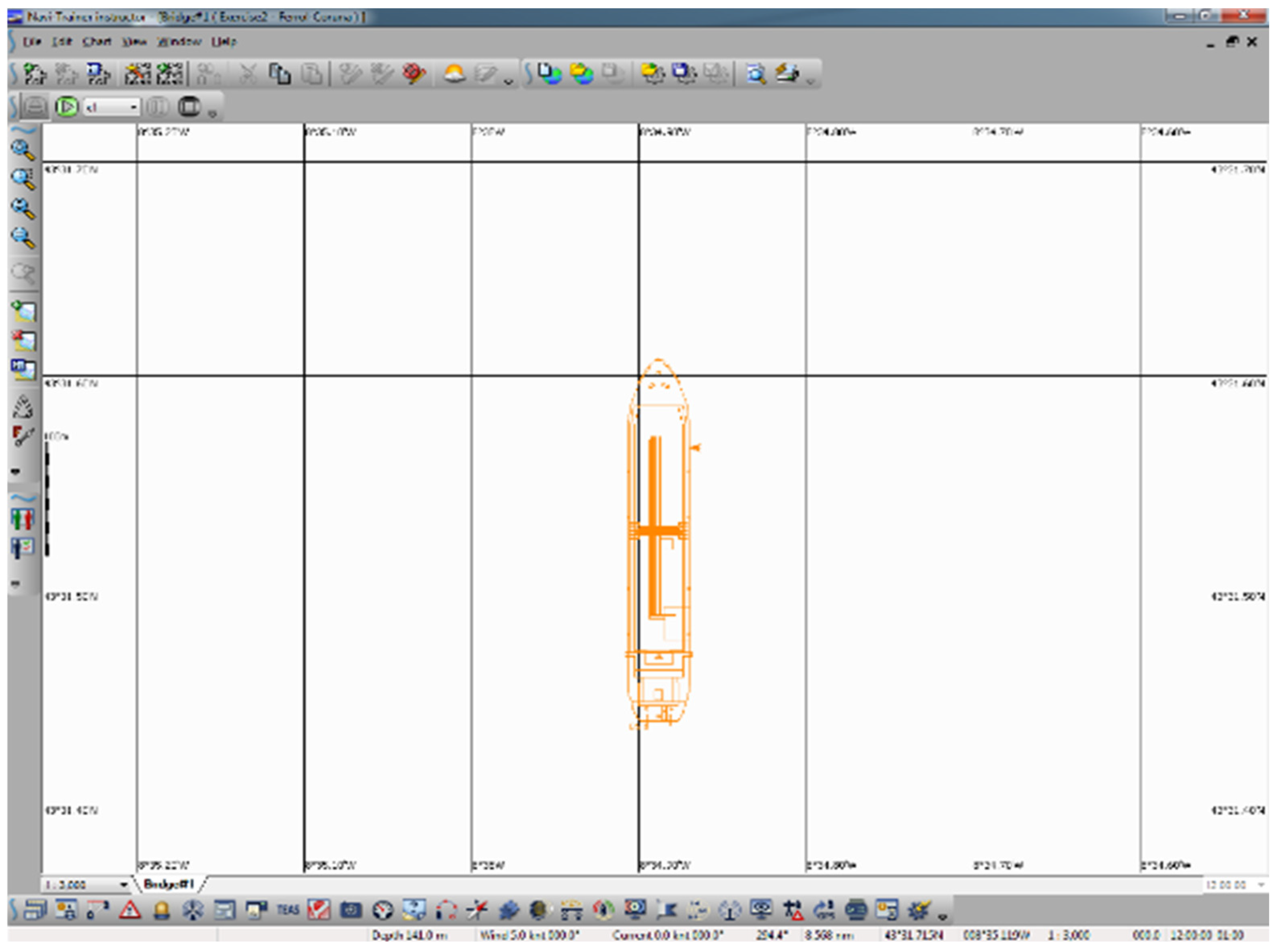This screenshot has height=952, width=1279.
Task: Open the 1:3,000 chart scale dropdown
Action: click(124, 884)
